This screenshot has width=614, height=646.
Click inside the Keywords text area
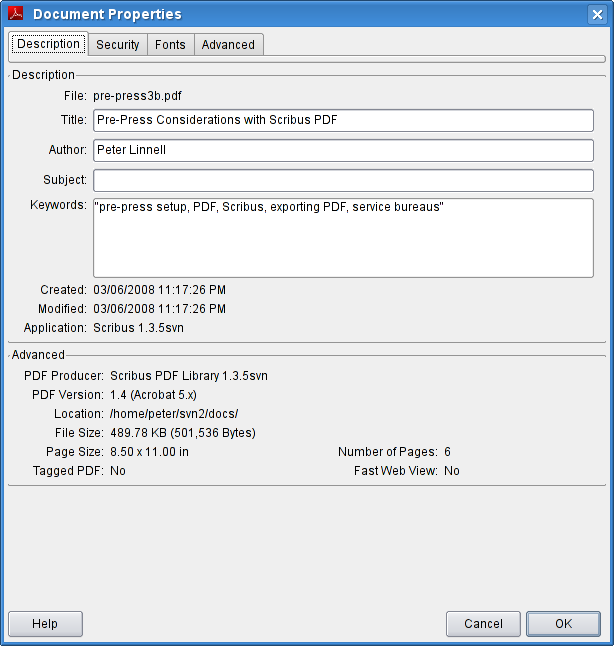(343, 238)
